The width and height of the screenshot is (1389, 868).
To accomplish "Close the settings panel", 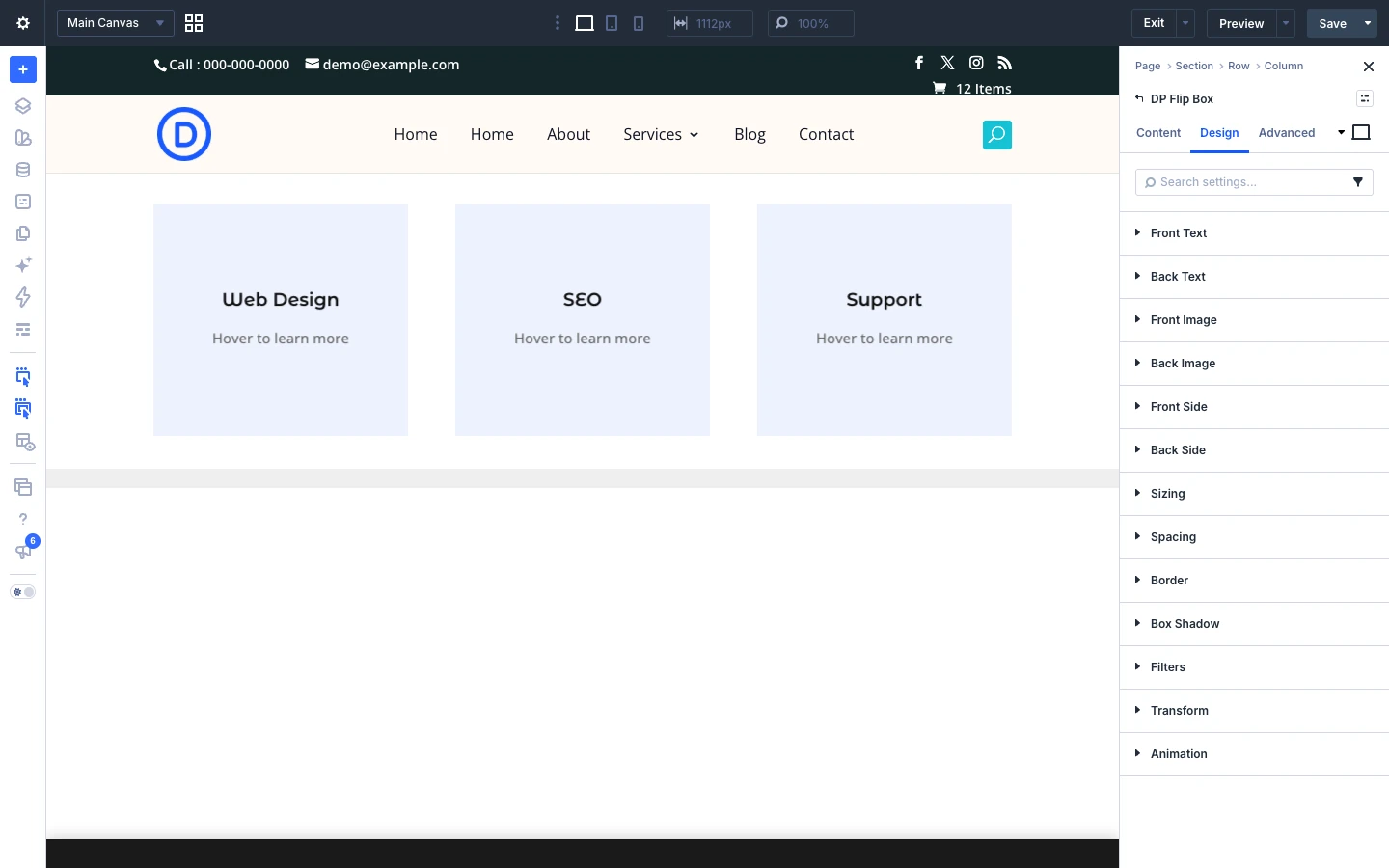I will (1369, 67).
